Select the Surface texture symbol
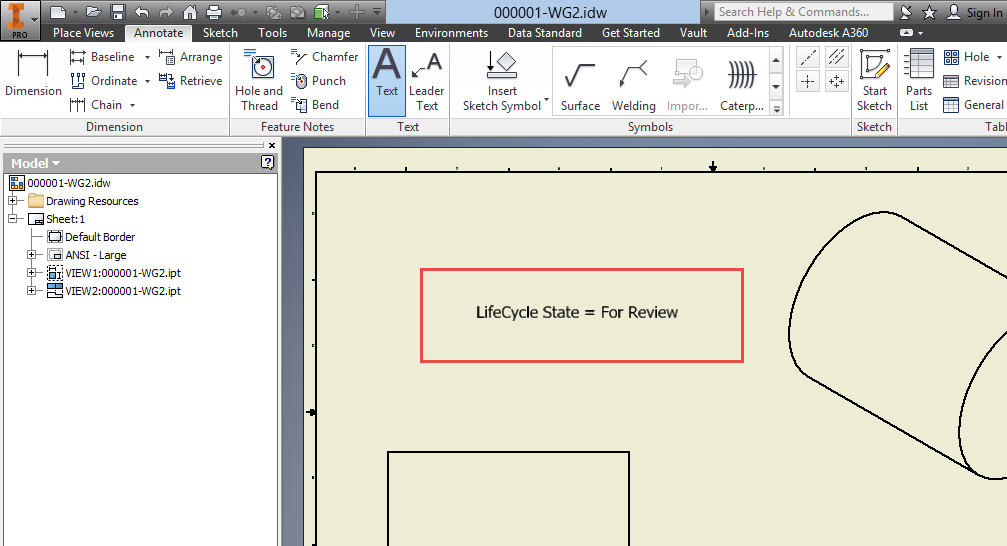 click(580, 84)
